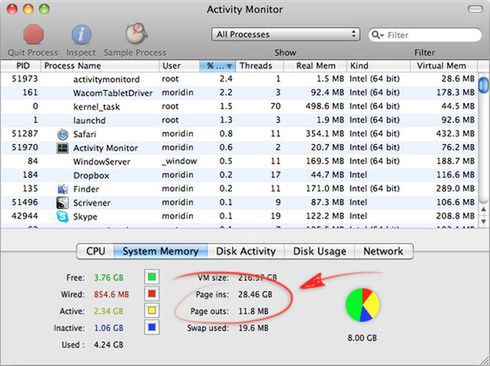Click the Activity Monitor app icon in its row

63,148
